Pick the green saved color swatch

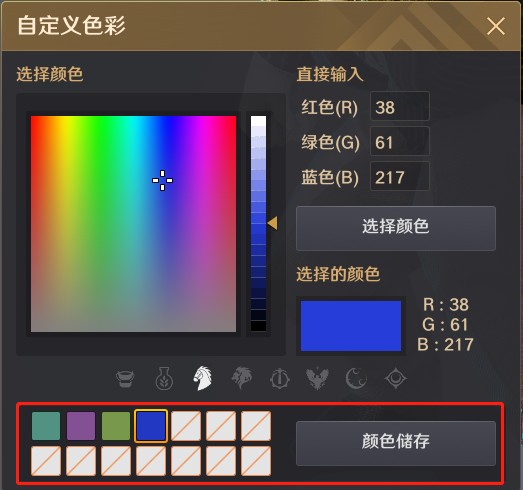coord(116,426)
